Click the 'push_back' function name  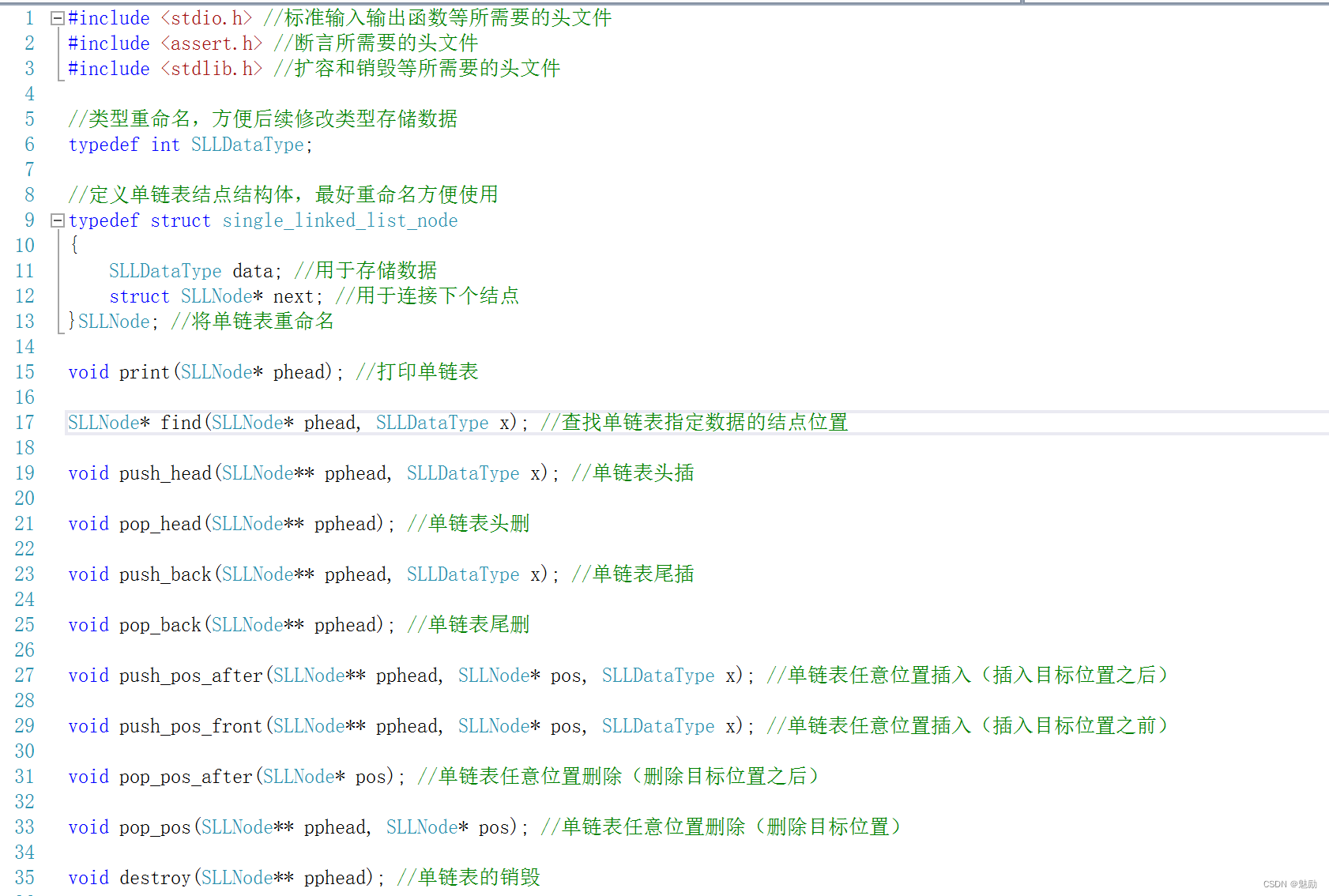[x=165, y=574]
